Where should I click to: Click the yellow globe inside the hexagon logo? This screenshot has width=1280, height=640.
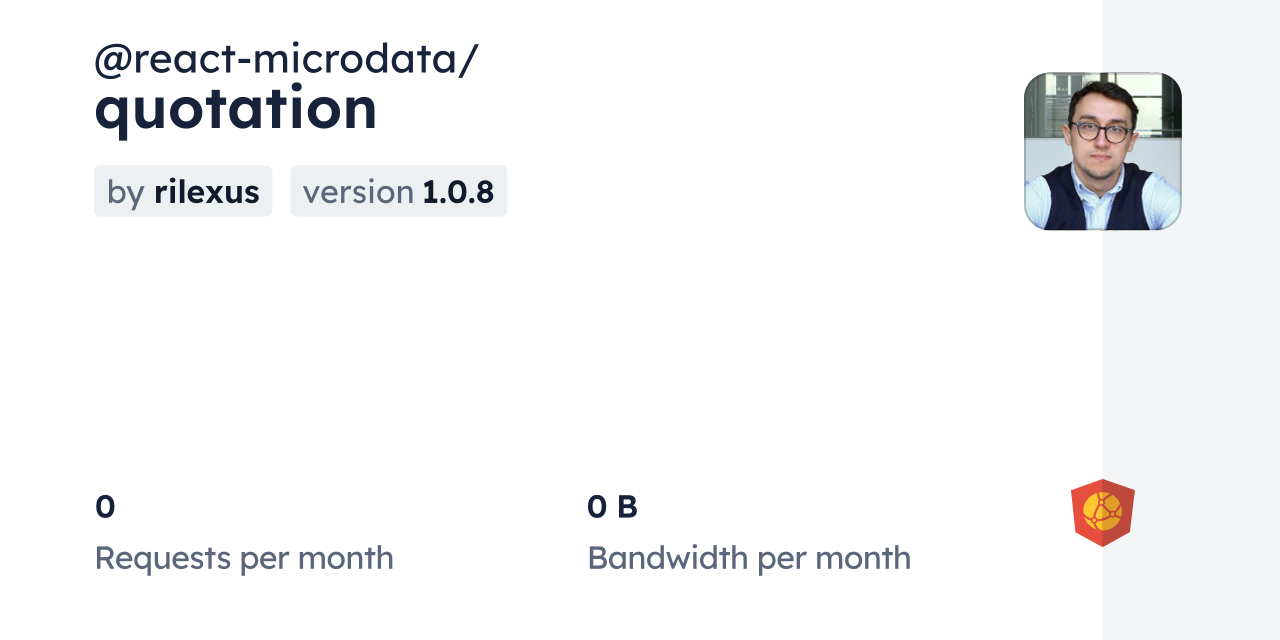1102,511
